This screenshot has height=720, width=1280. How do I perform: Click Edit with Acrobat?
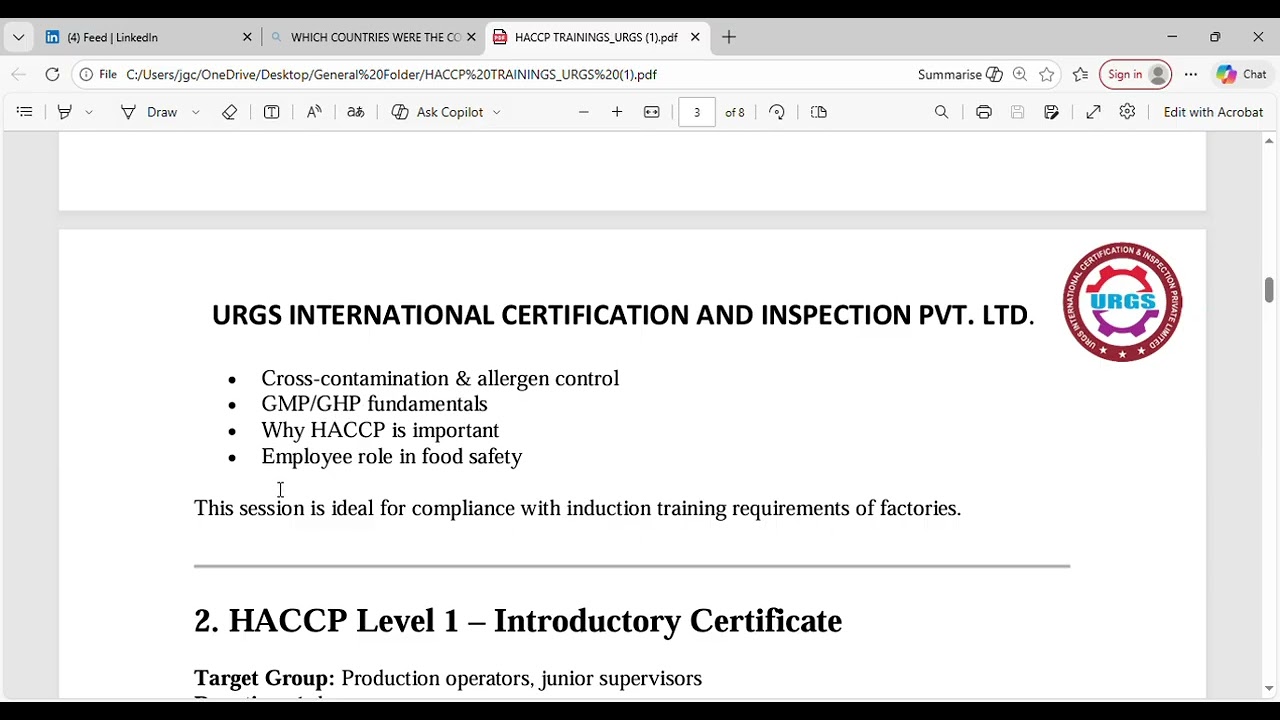point(1213,112)
